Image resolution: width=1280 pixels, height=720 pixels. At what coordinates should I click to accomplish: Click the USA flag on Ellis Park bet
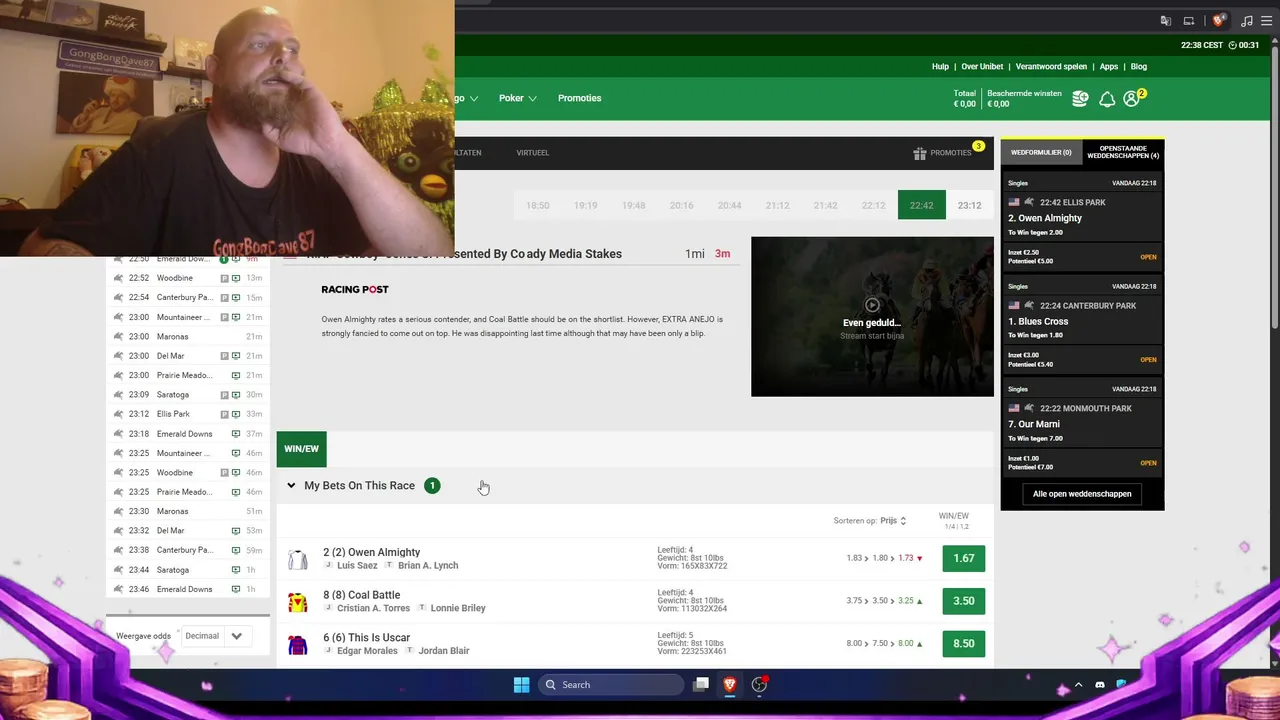[1014, 202]
